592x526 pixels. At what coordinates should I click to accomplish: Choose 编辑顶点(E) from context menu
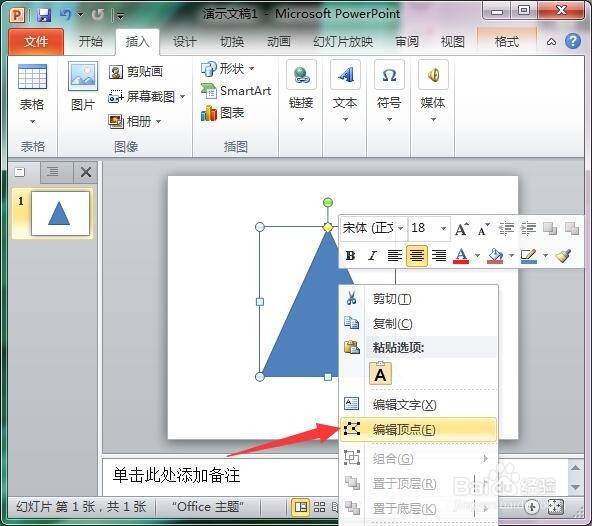(x=418, y=429)
